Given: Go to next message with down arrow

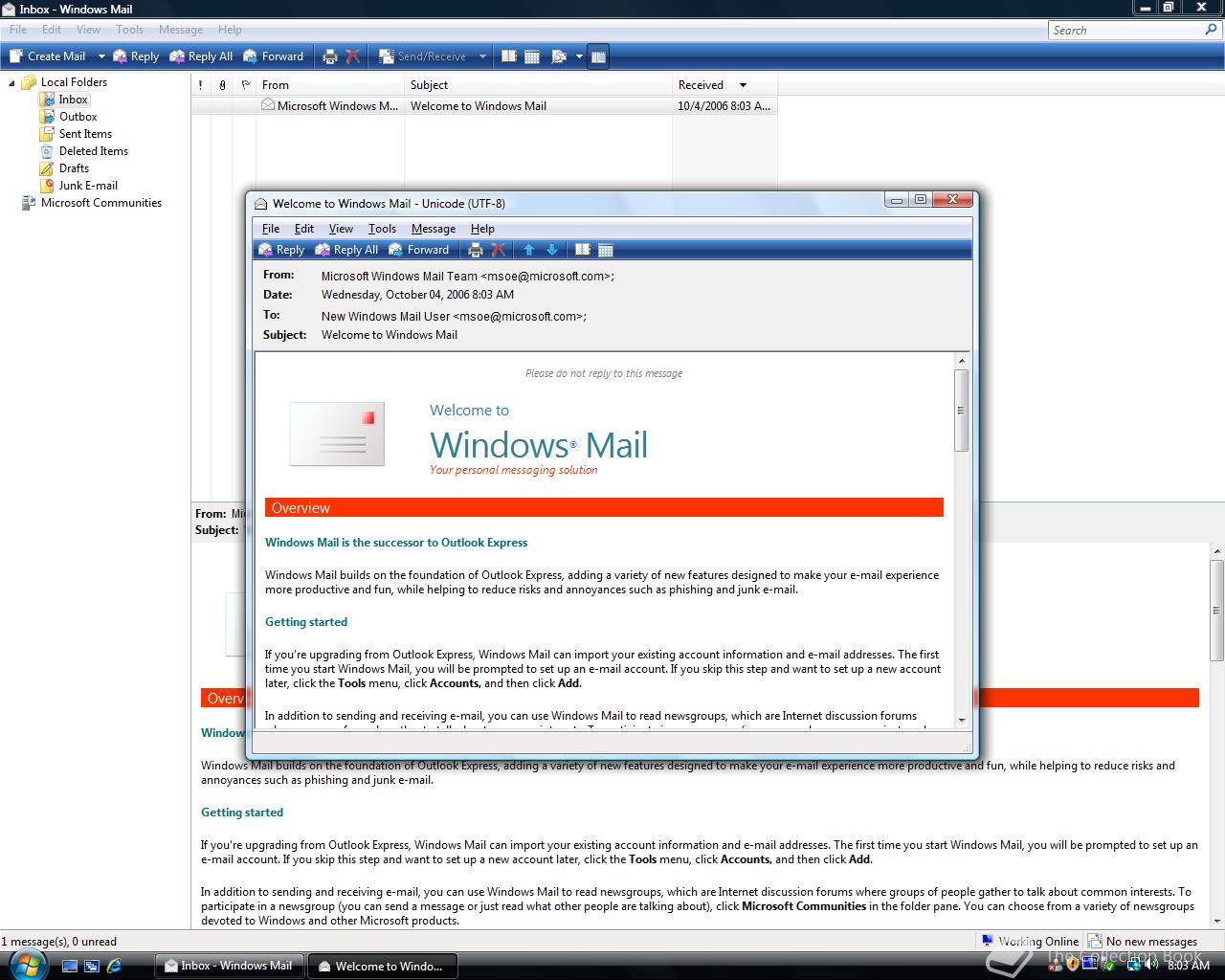Looking at the screenshot, I should [x=552, y=250].
